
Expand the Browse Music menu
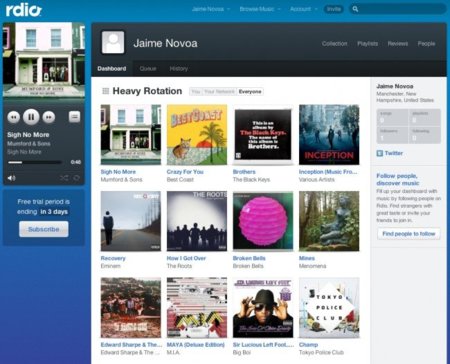click(x=260, y=9)
